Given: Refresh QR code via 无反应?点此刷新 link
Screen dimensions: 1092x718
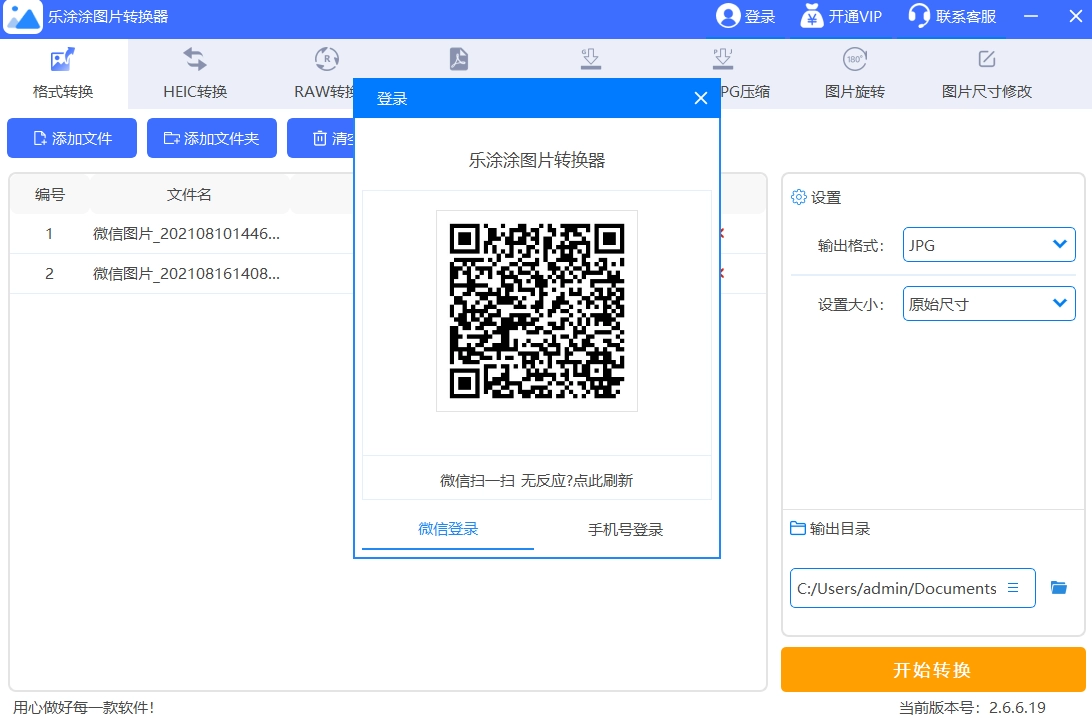Looking at the screenshot, I should (x=577, y=481).
